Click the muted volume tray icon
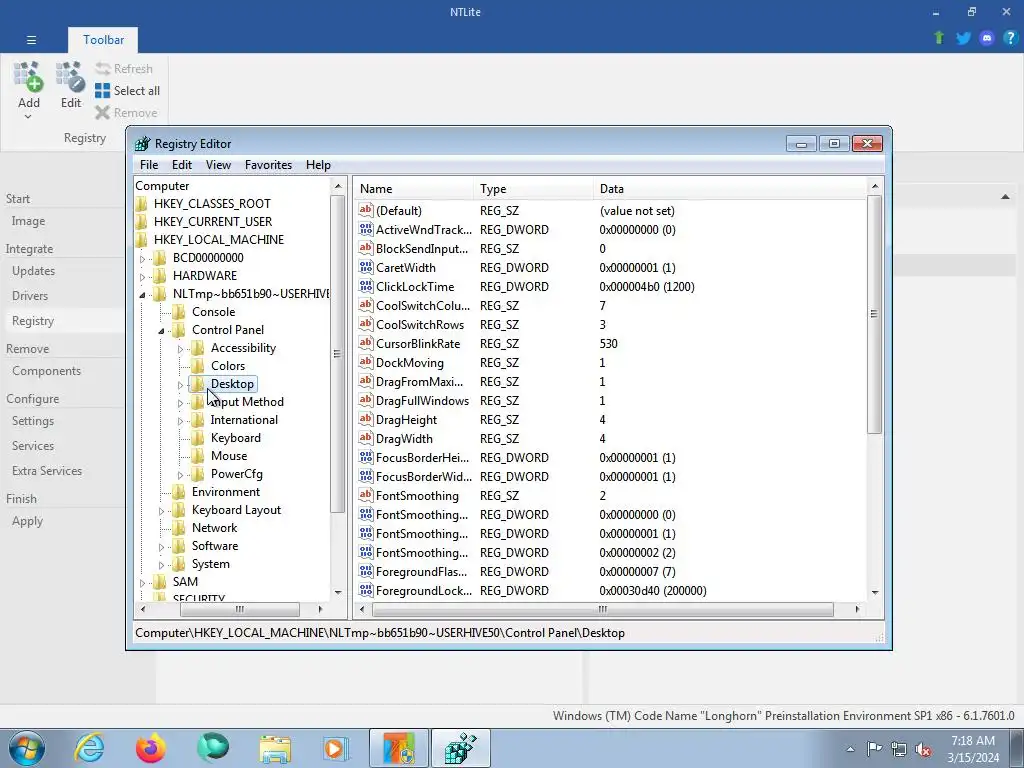1024x768 pixels. [x=923, y=749]
